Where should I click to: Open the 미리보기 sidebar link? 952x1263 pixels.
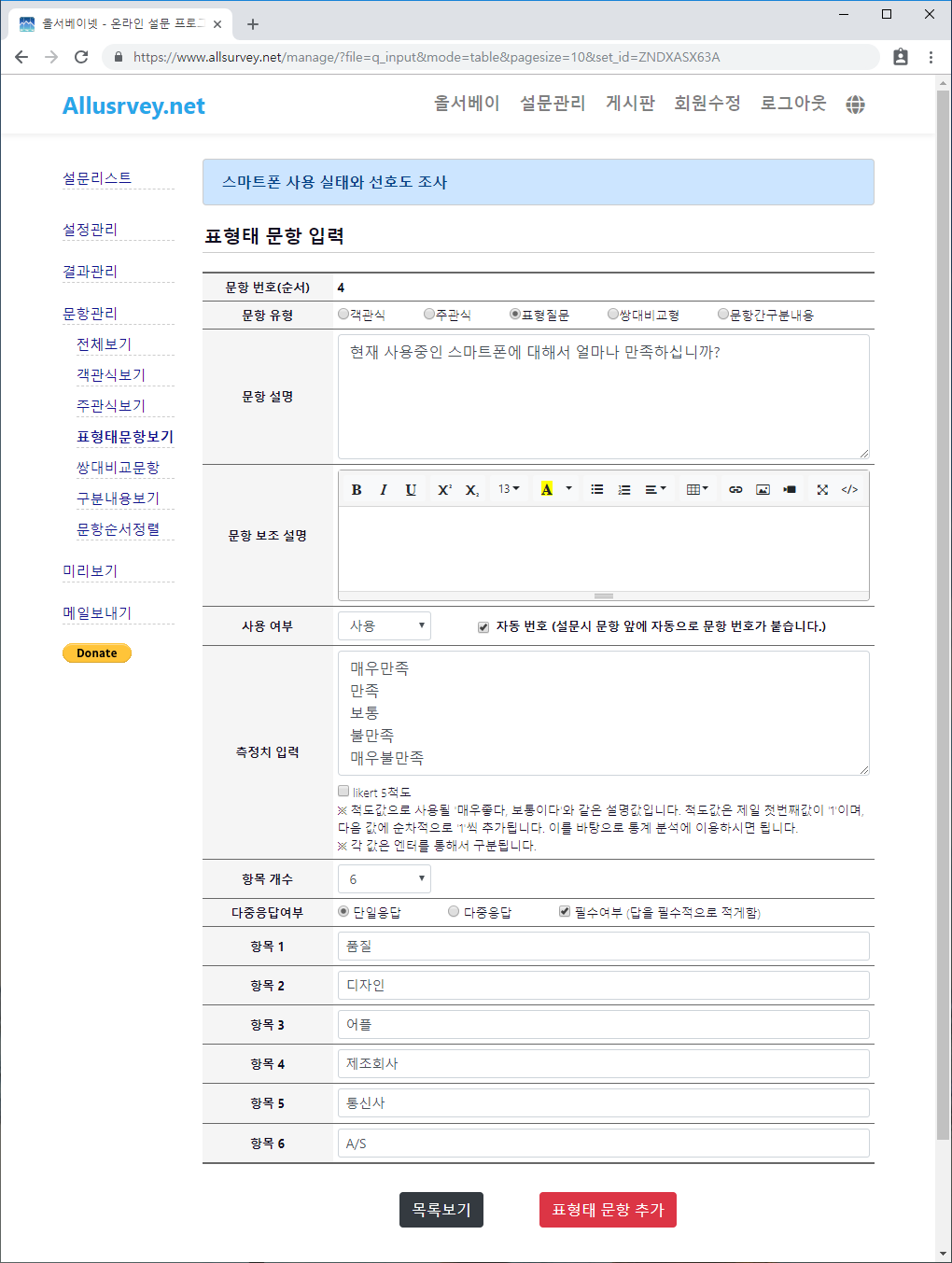click(91, 571)
